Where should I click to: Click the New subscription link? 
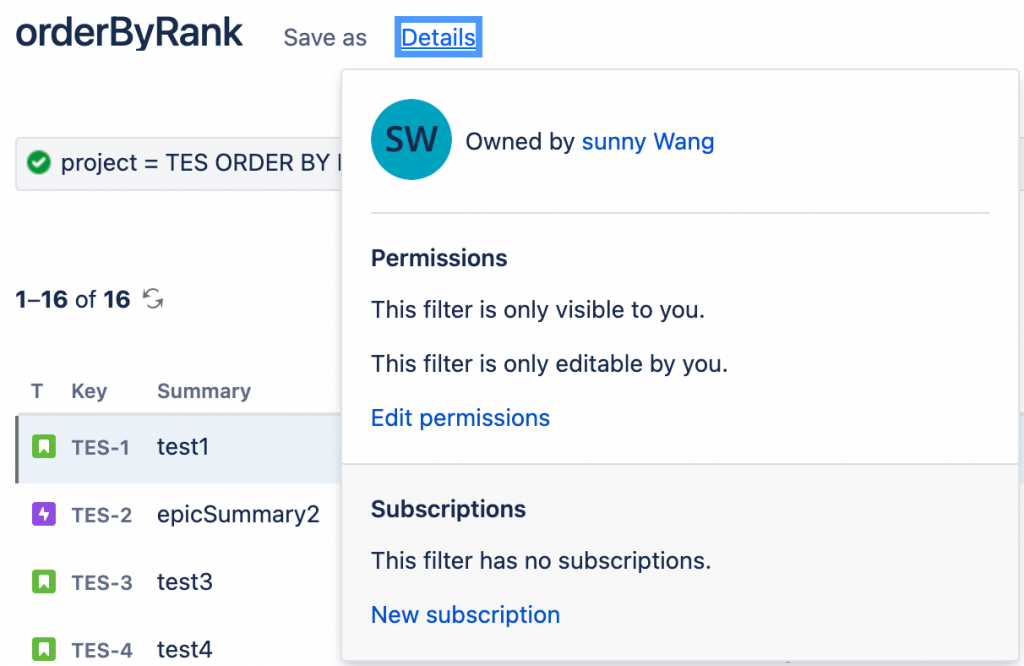tap(465, 615)
